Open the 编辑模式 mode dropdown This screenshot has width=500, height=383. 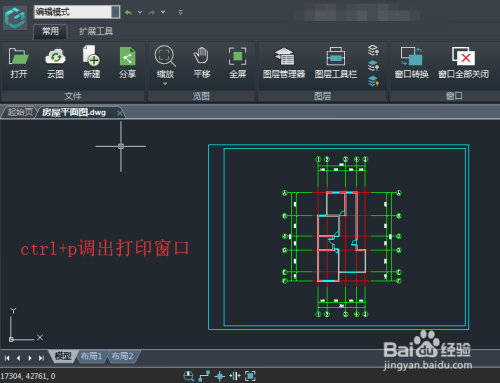coord(115,12)
